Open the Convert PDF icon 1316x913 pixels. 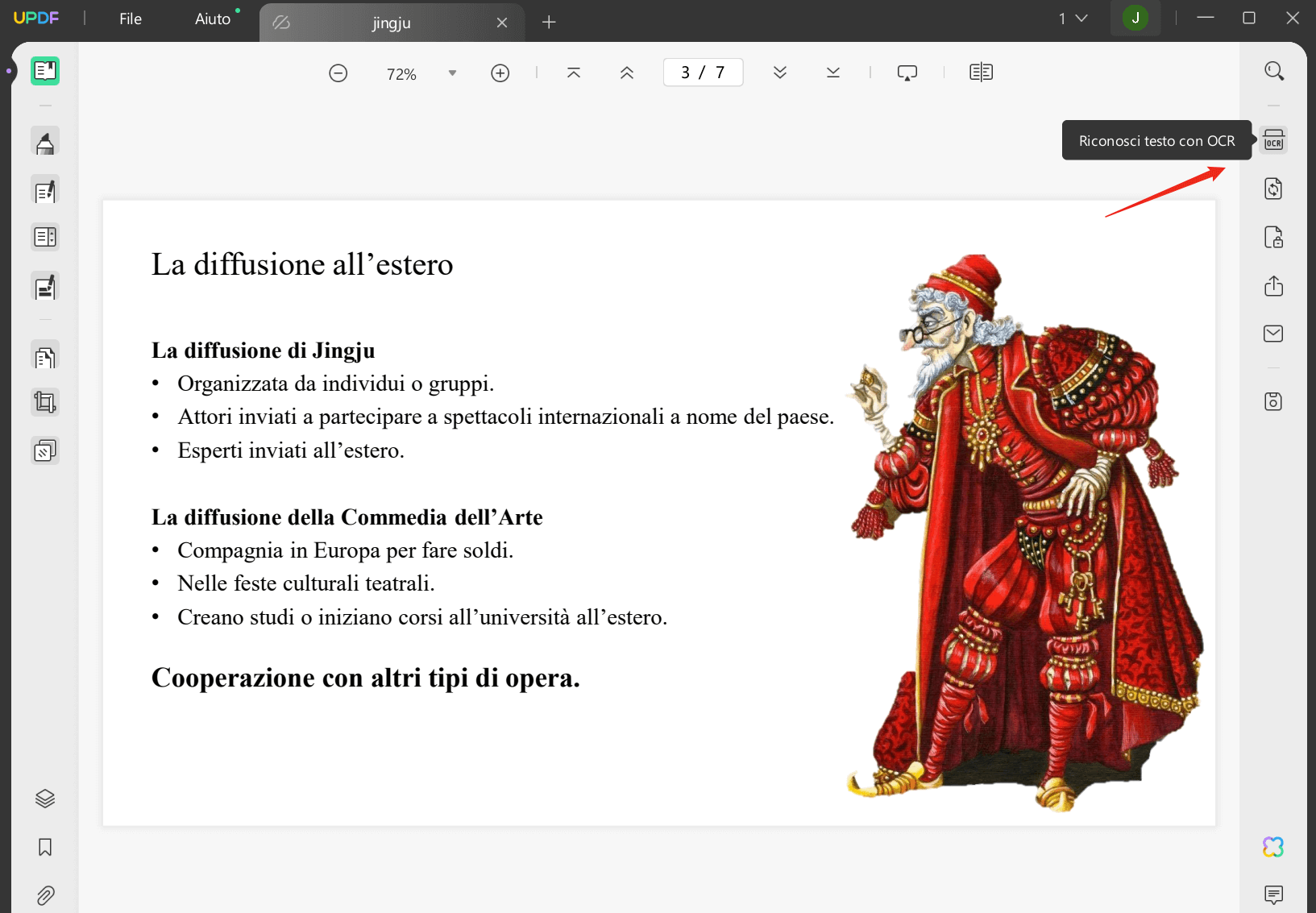pos(1273,189)
